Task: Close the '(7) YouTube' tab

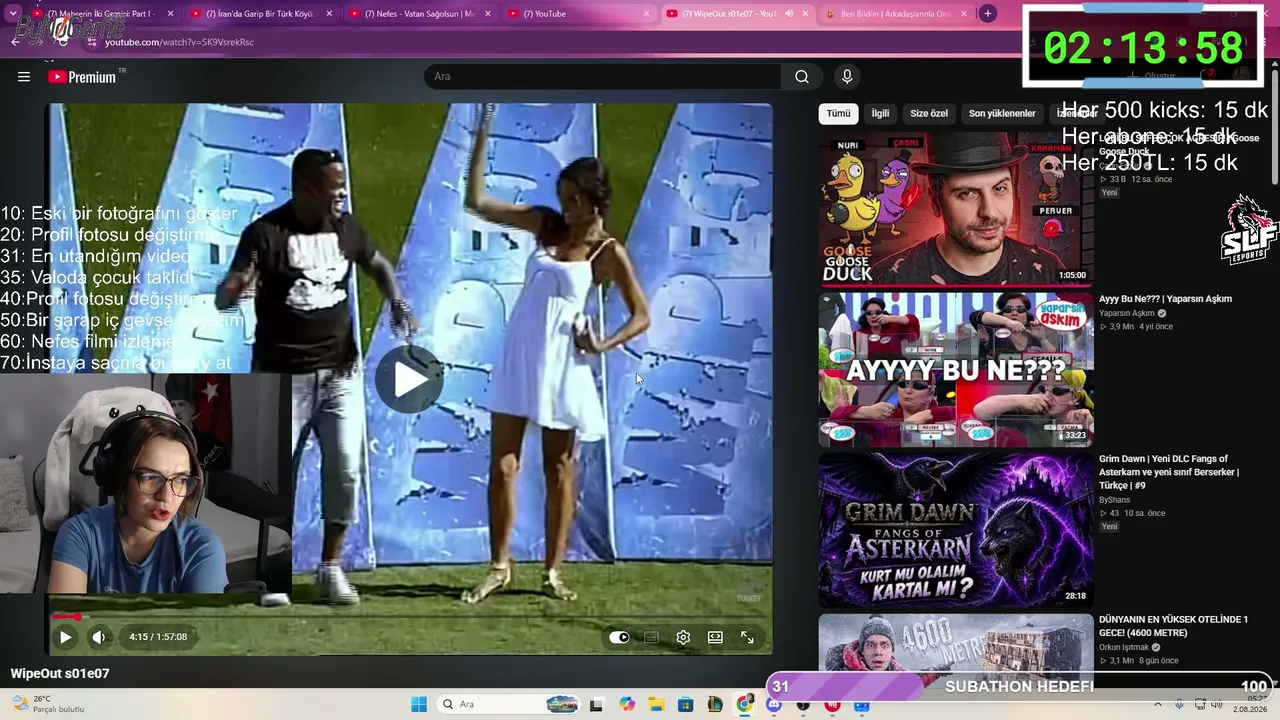Action: point(647,14)
